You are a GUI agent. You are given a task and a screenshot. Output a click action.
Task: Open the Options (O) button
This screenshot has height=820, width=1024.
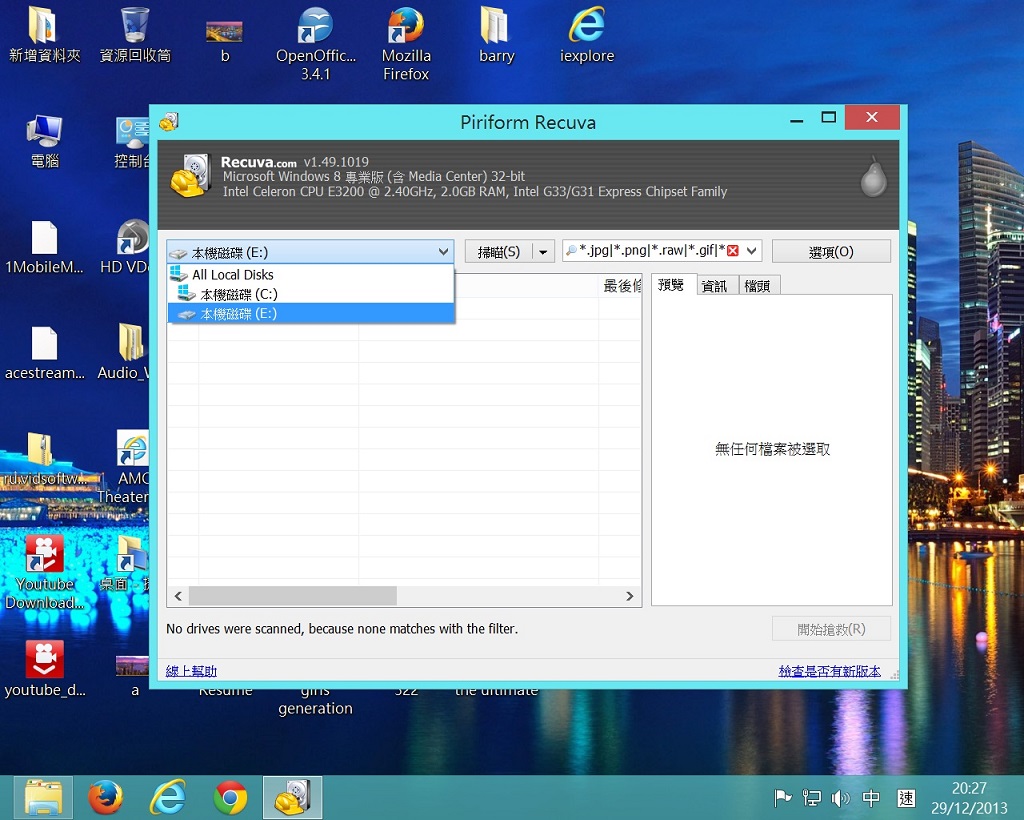(x=831, y=252)
